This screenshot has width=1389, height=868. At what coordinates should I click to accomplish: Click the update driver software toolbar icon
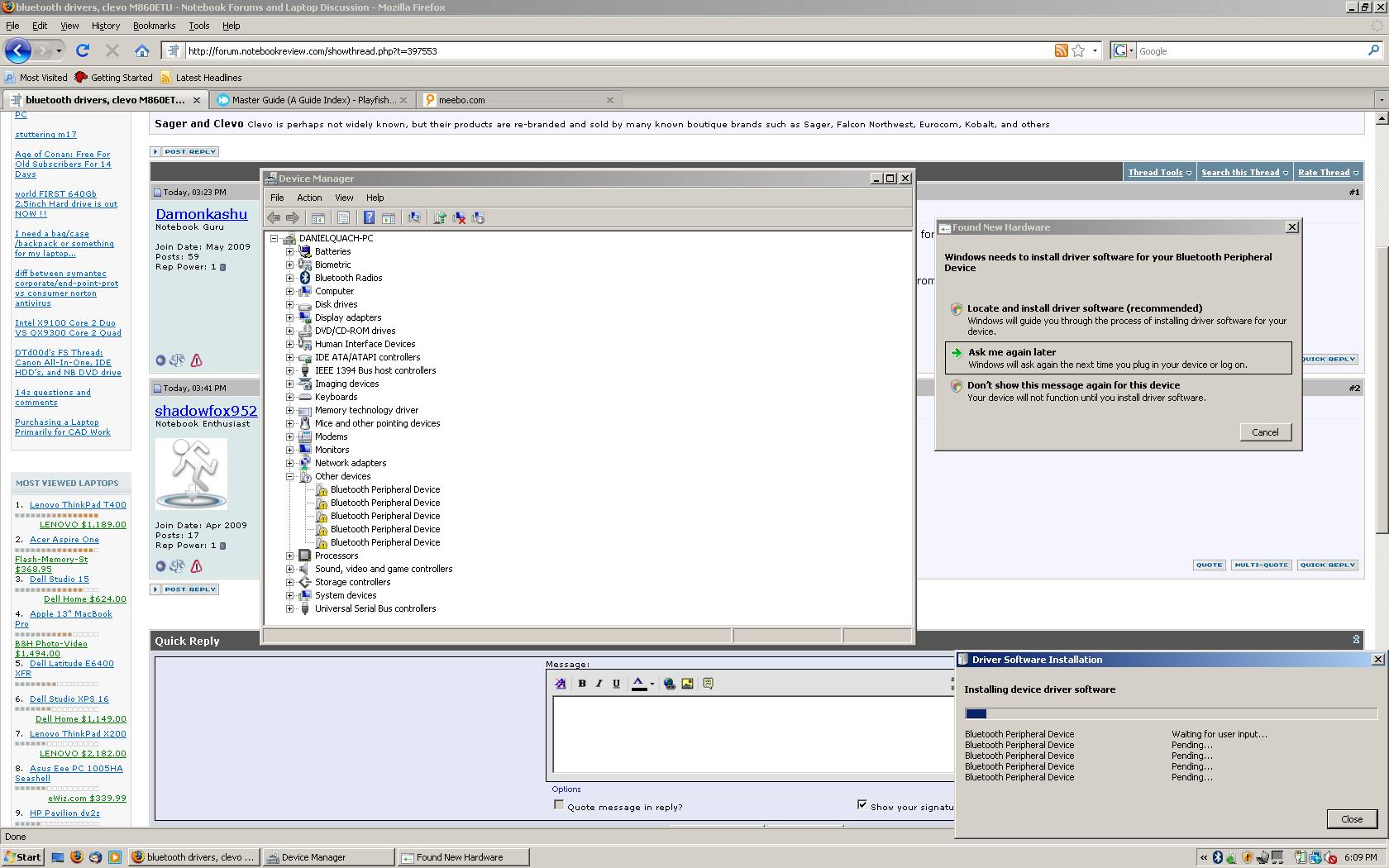pos(440,217)
